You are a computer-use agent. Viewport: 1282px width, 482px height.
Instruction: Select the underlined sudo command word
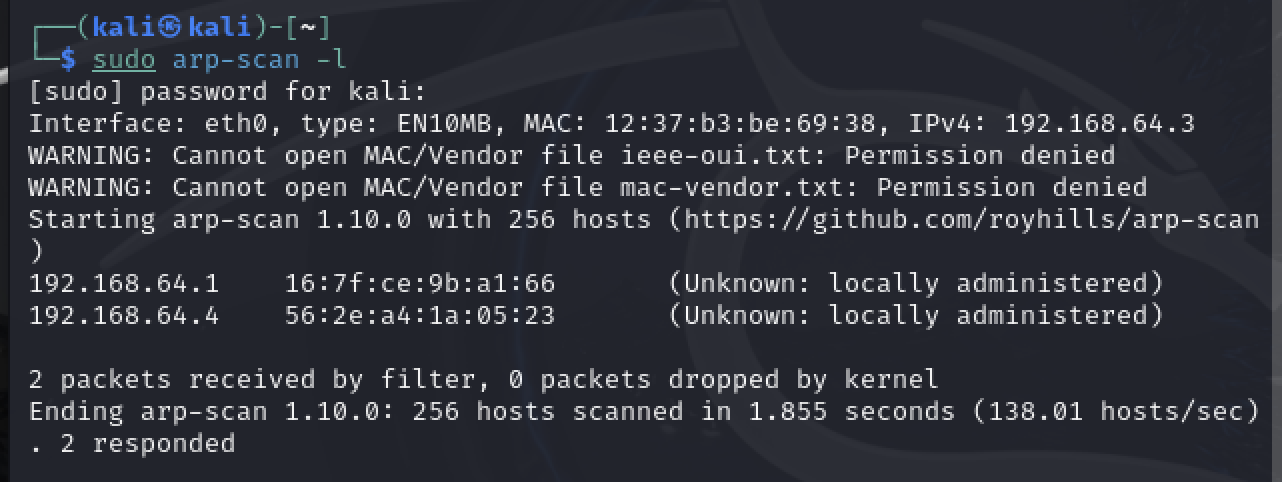124,59
